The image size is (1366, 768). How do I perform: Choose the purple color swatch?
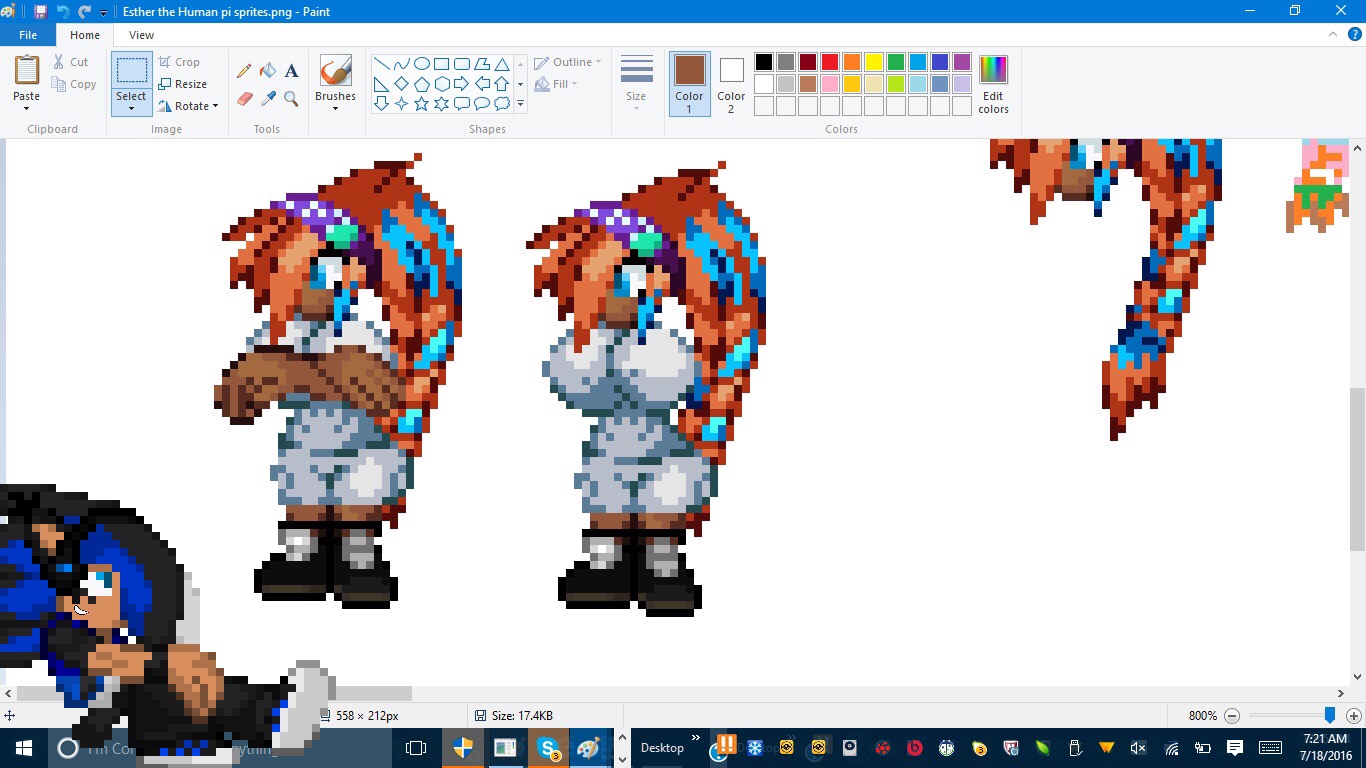click(x=962, y=62)
